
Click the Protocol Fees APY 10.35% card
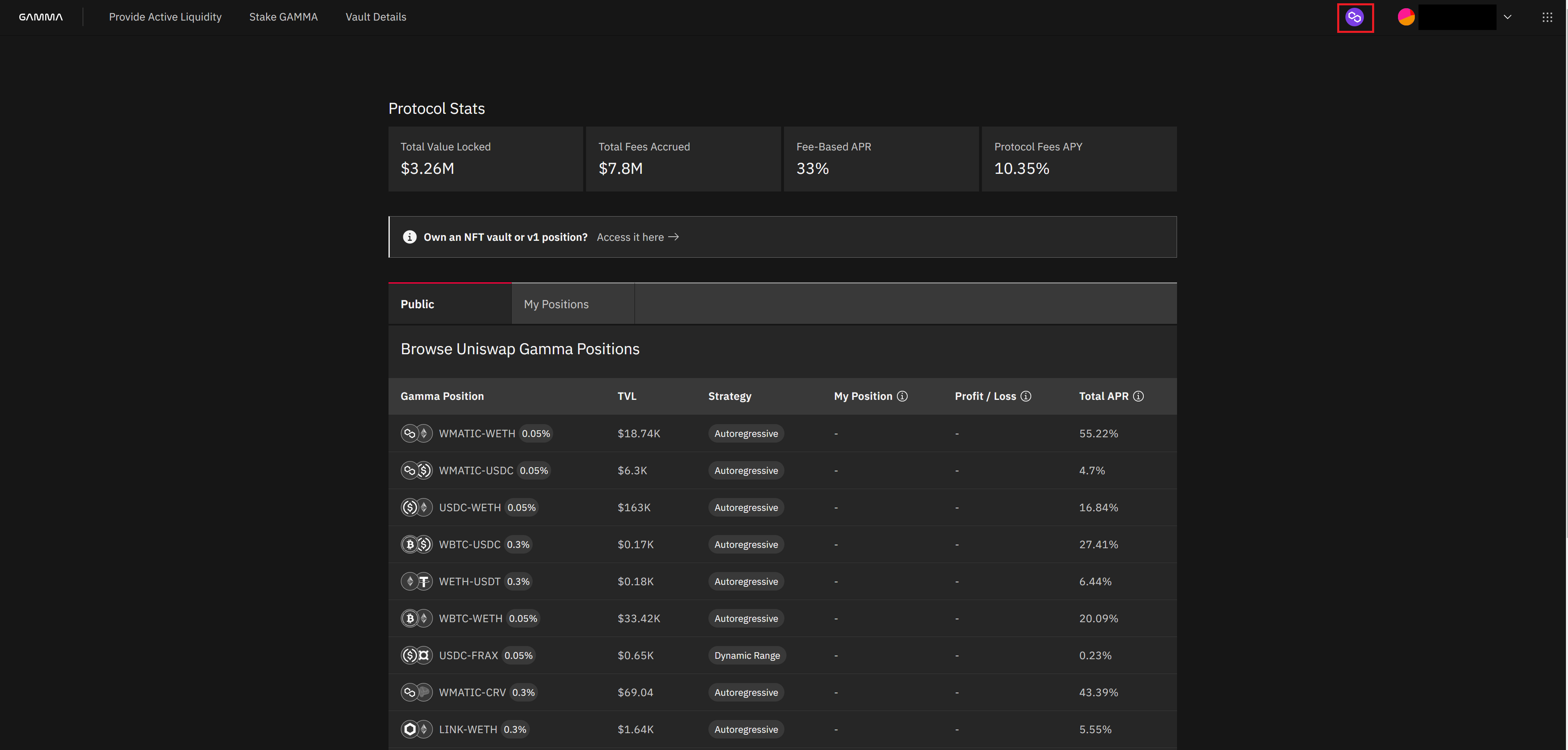1078,159
